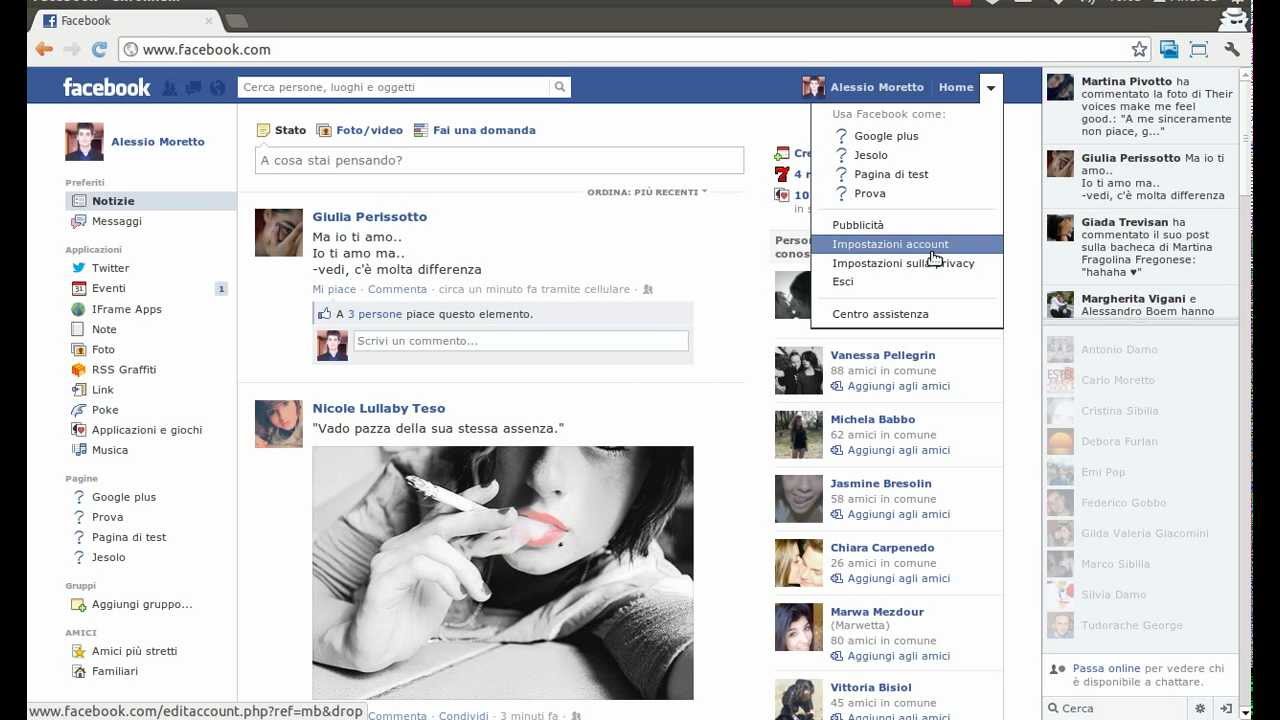
Task: Focus the Facebook search field
Action: point(394,87)
